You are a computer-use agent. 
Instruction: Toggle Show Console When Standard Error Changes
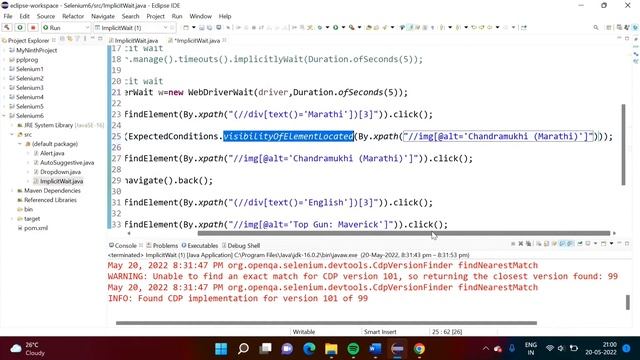(x=571, y=244)
